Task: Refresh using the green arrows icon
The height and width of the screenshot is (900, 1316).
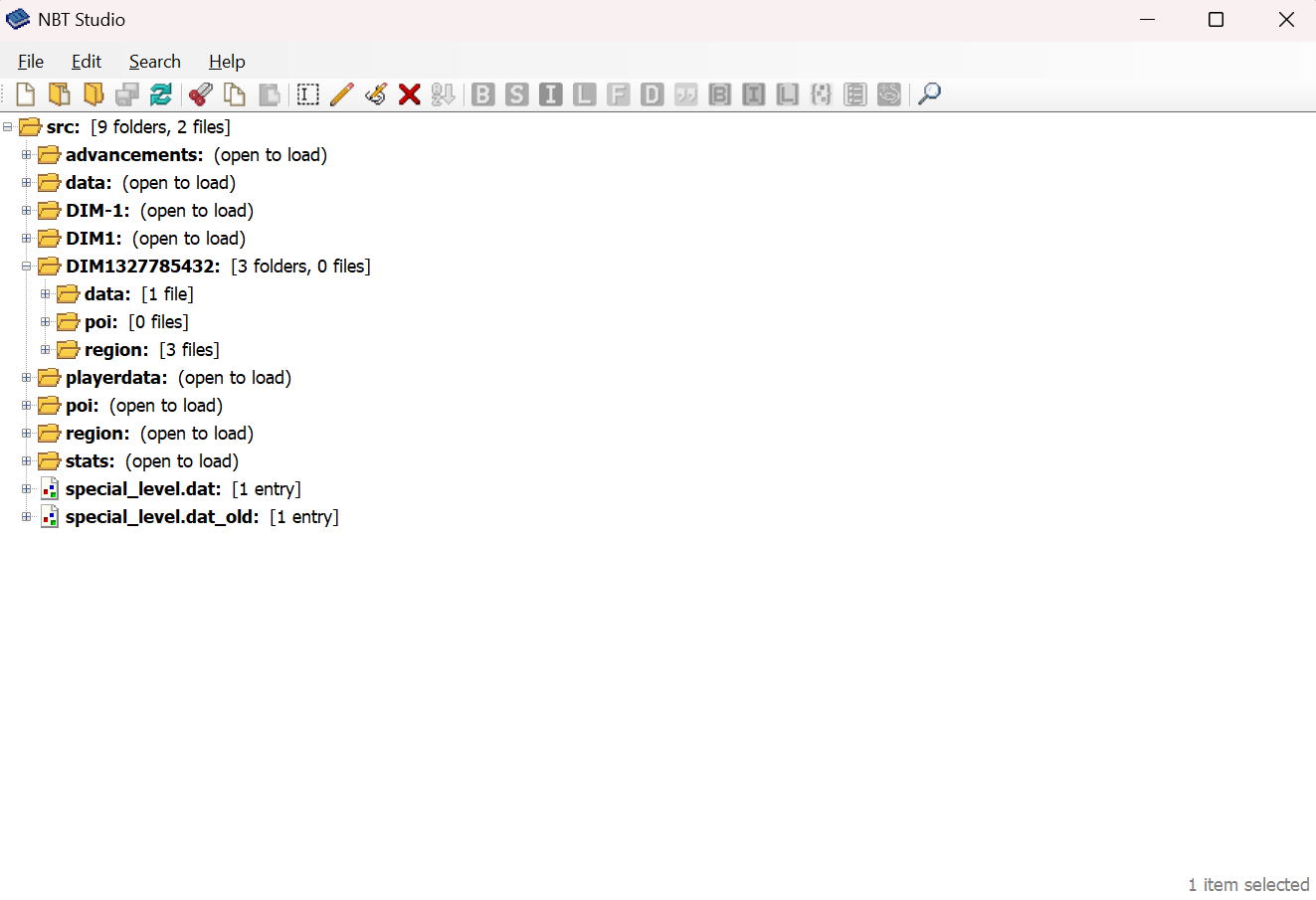Action: (x=161, y=94)
